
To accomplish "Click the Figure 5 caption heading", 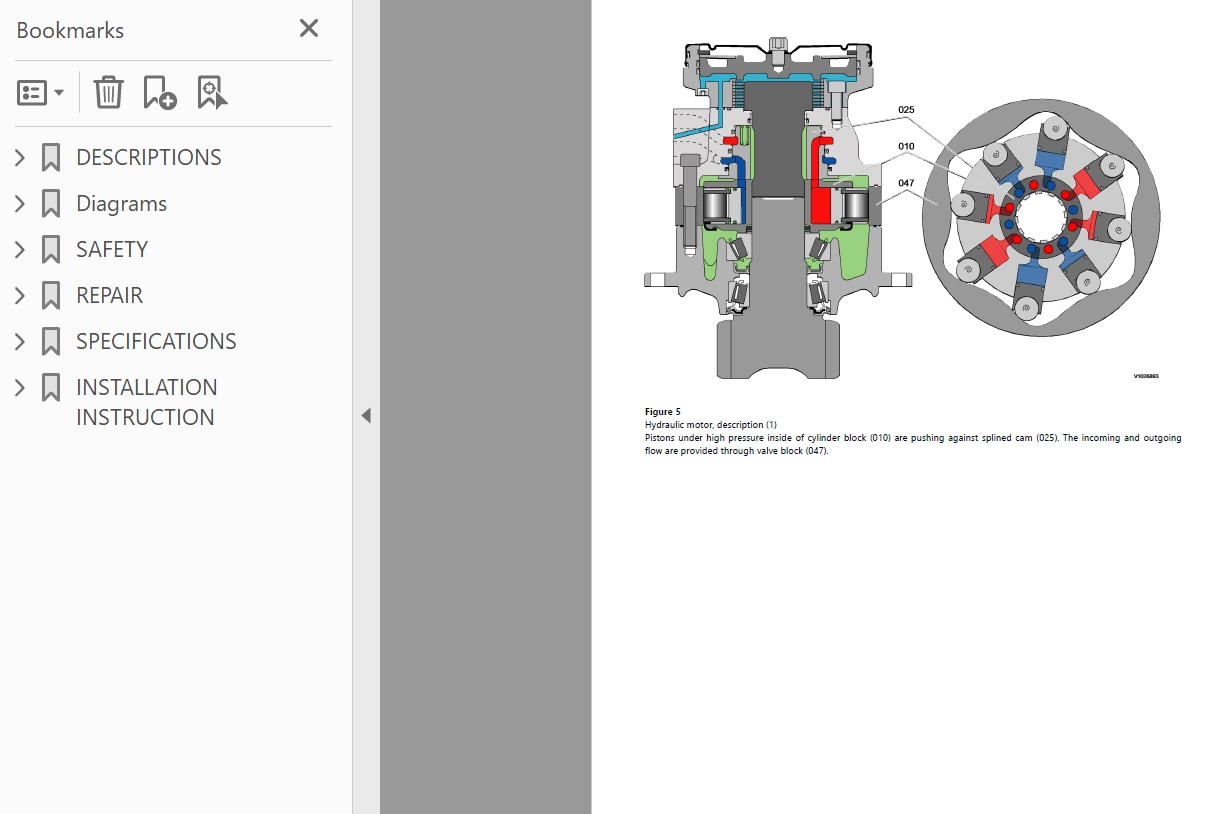I will [x=662, y=412].
